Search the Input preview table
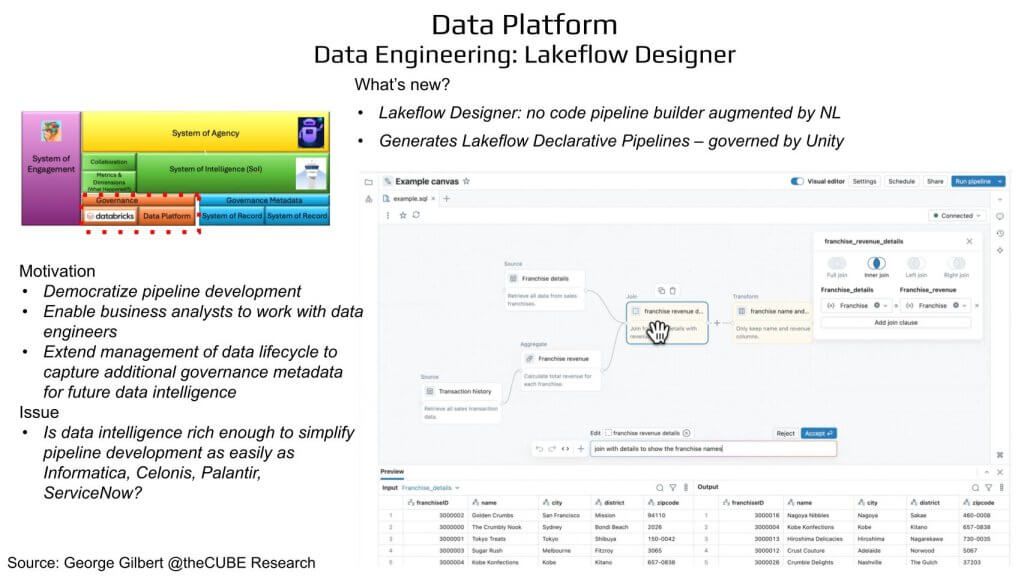 click(x=660, y=488)
